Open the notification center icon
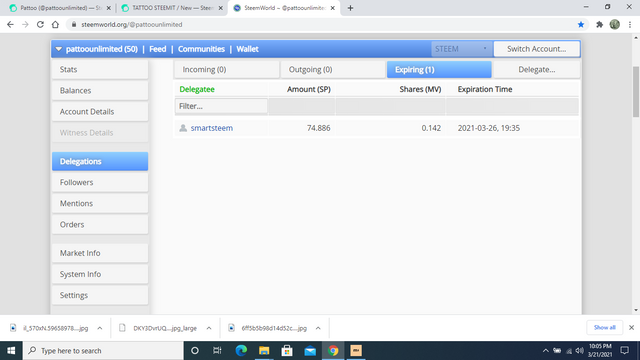The image size is (640, 360). click(624, 351)
